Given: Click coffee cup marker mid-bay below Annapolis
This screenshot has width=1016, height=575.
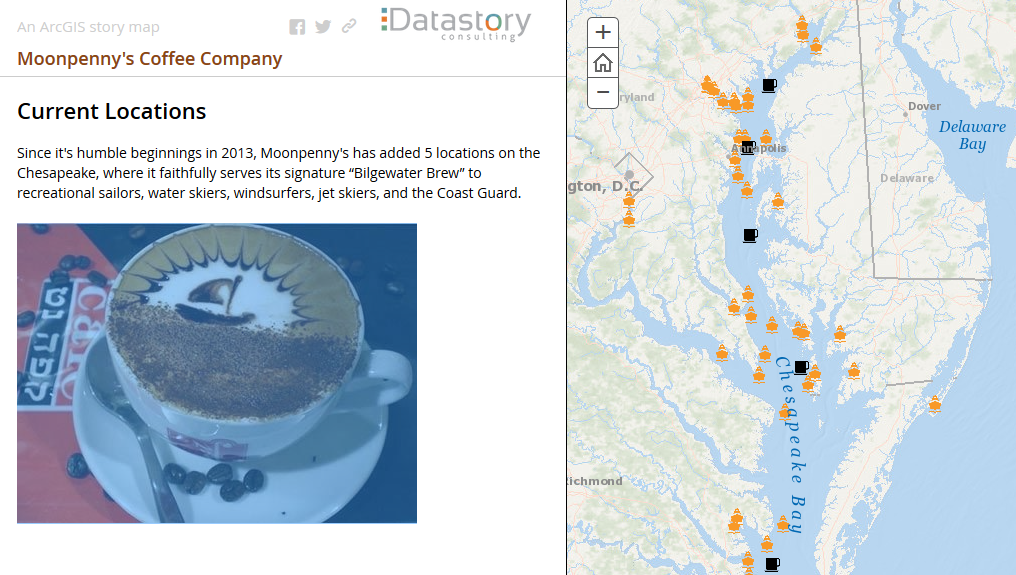Looking at the screenshot, I should 750,235.
